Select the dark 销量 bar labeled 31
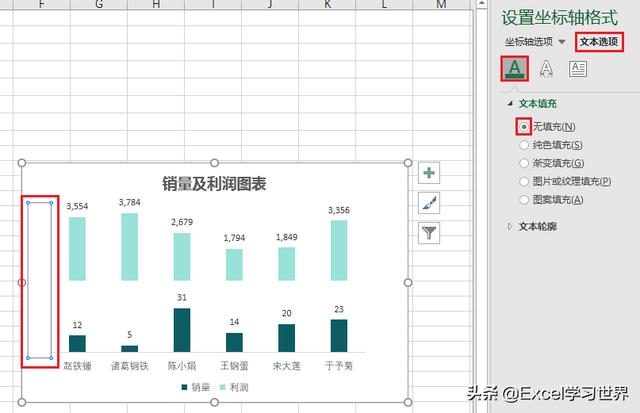This screenshot has height=413, width=640. 182,330
